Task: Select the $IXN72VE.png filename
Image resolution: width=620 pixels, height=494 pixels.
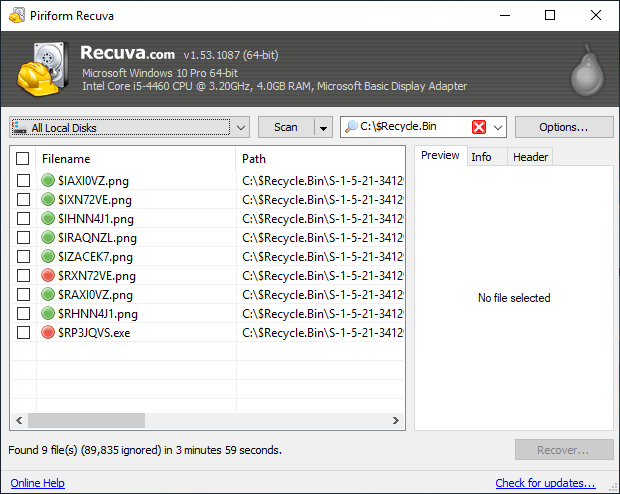Action: tap(95, 200)
